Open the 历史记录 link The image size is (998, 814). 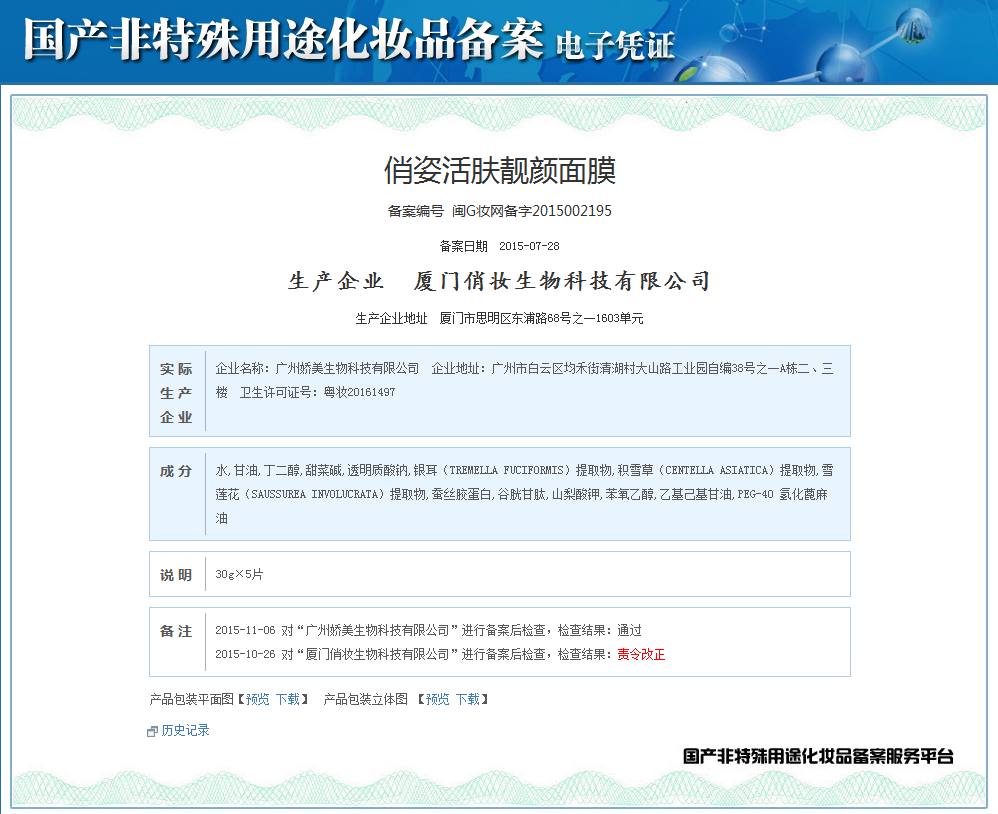click(185, 731)
